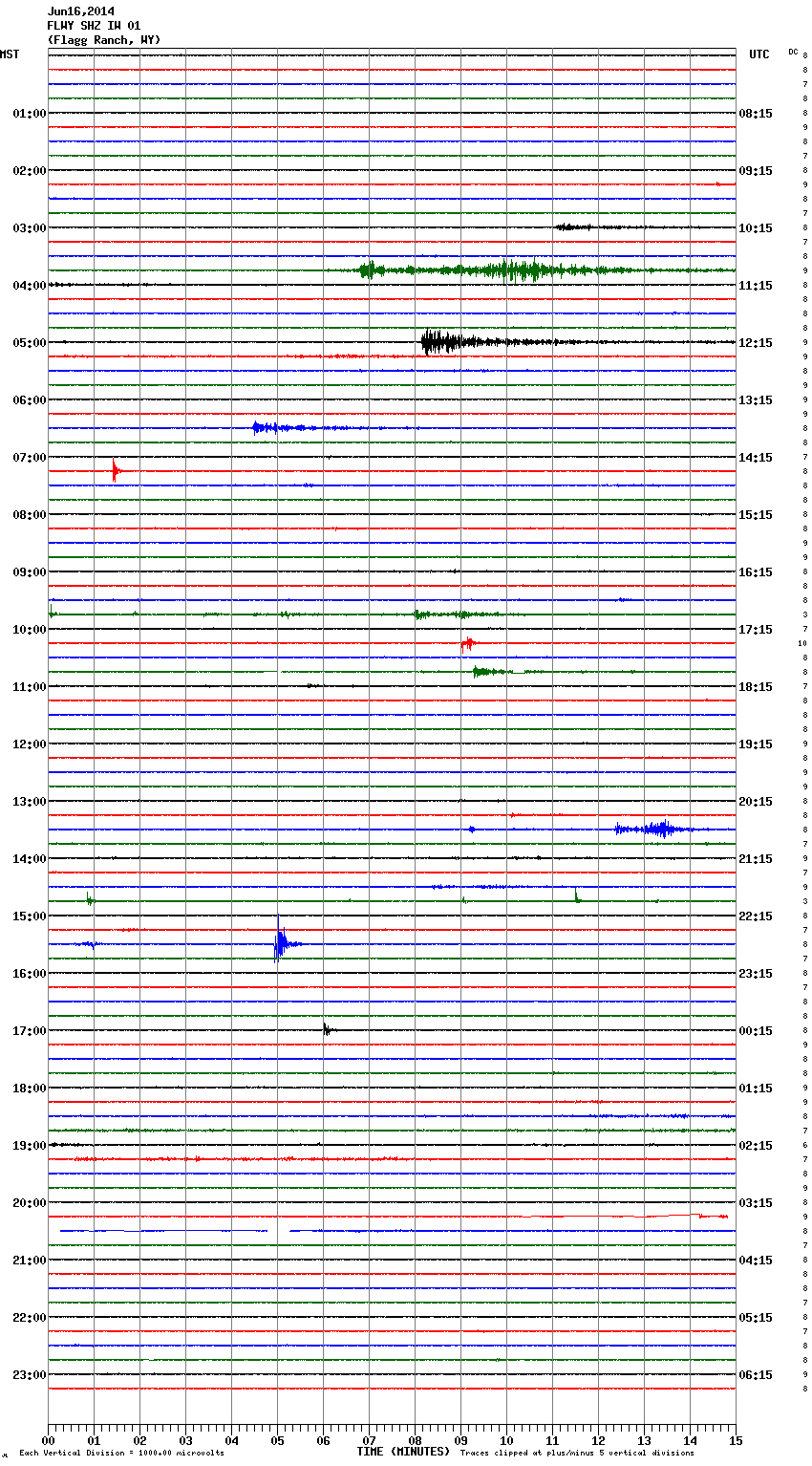Select the (Flagg Ranch, WY) location text
Image resolution: width=812 pixels, height=1466 pixels.
click(x=104, y=40)
